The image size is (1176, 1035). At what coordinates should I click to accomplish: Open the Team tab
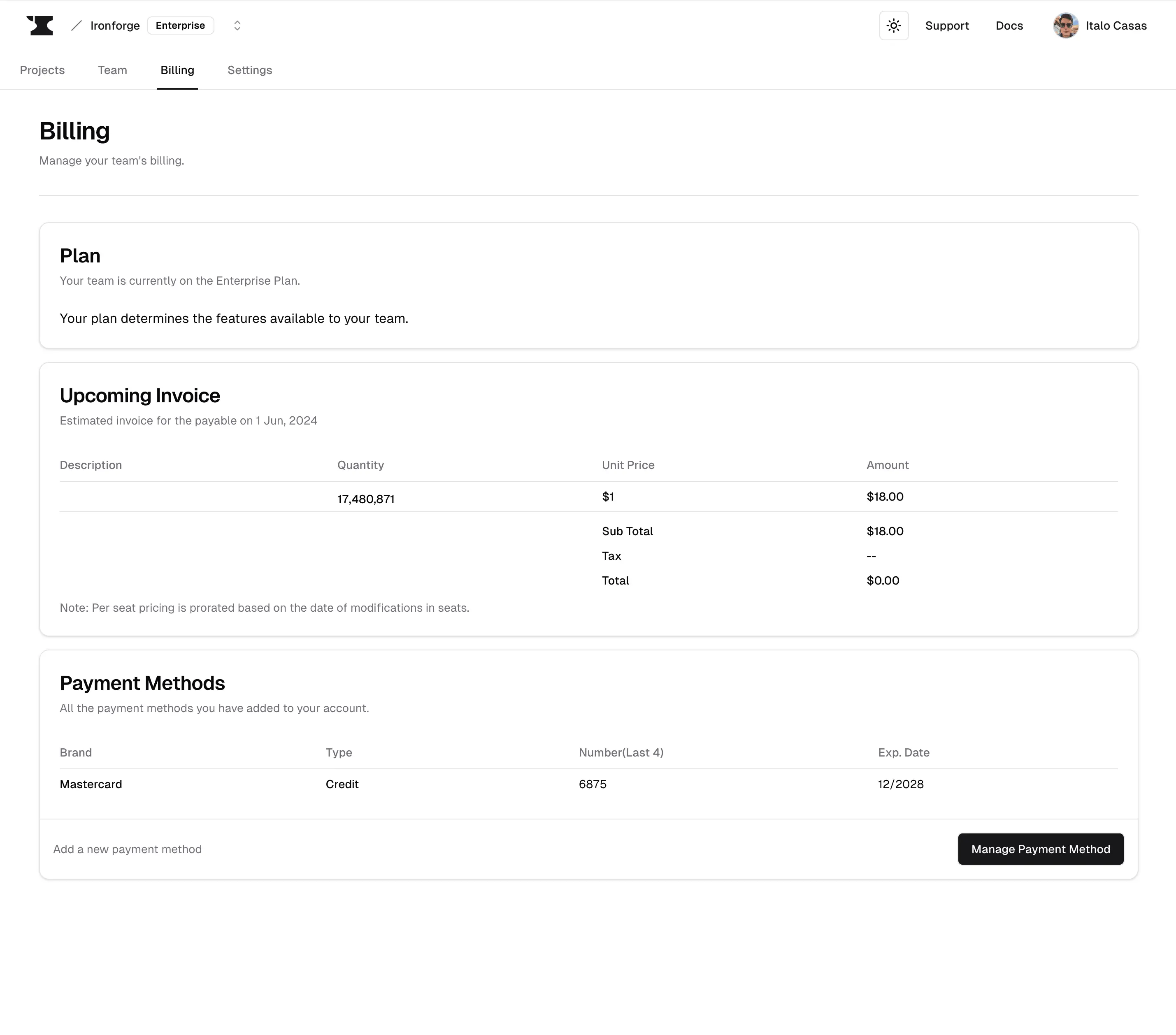(x=112, y=70)
